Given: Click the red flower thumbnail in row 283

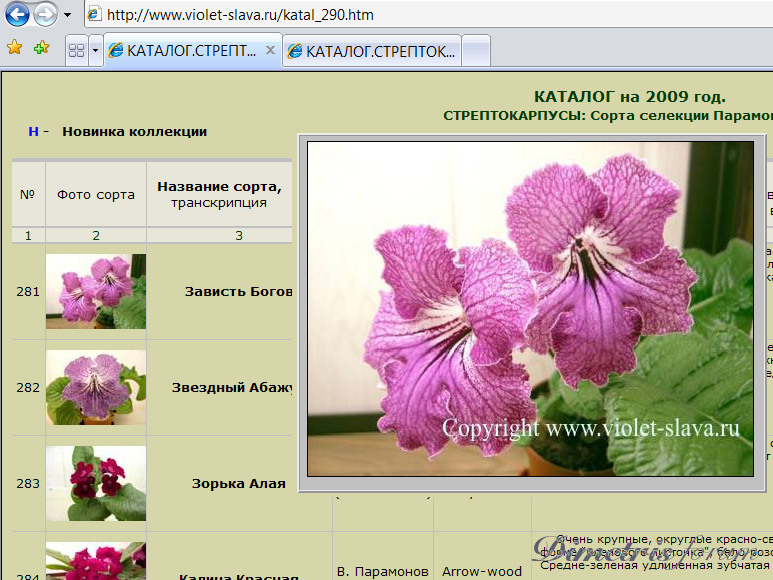Looking at the screenshot, I should 95,483.
